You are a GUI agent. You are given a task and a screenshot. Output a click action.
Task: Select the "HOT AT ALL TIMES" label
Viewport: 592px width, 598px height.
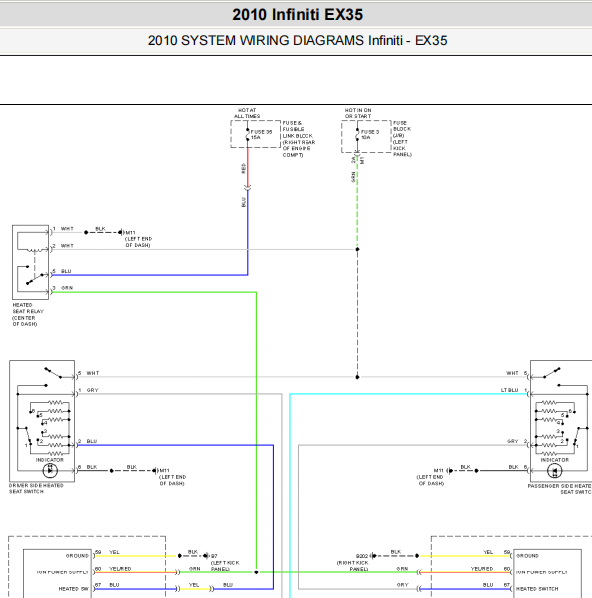(x=247, y=113)
